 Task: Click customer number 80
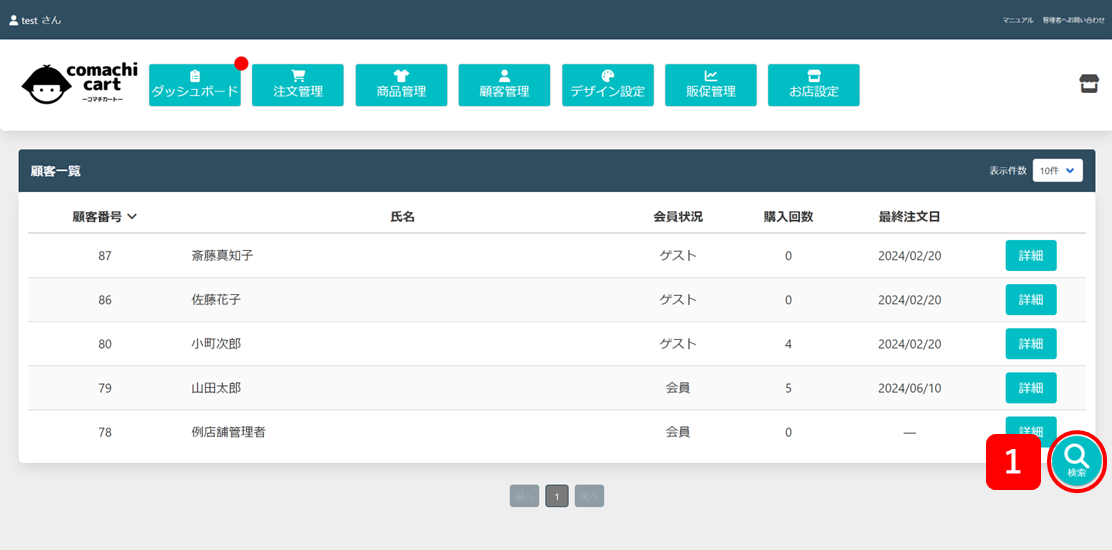coord(105,344)
